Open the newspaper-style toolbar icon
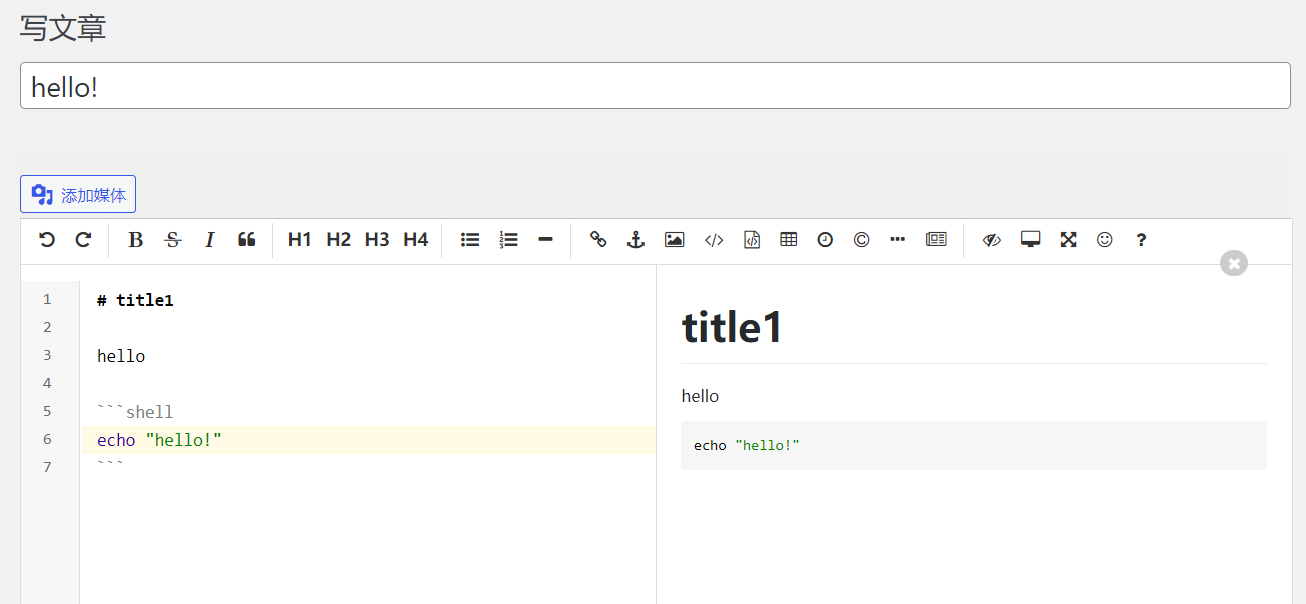This screenshot has width=1306, height=604. point(936,240)
